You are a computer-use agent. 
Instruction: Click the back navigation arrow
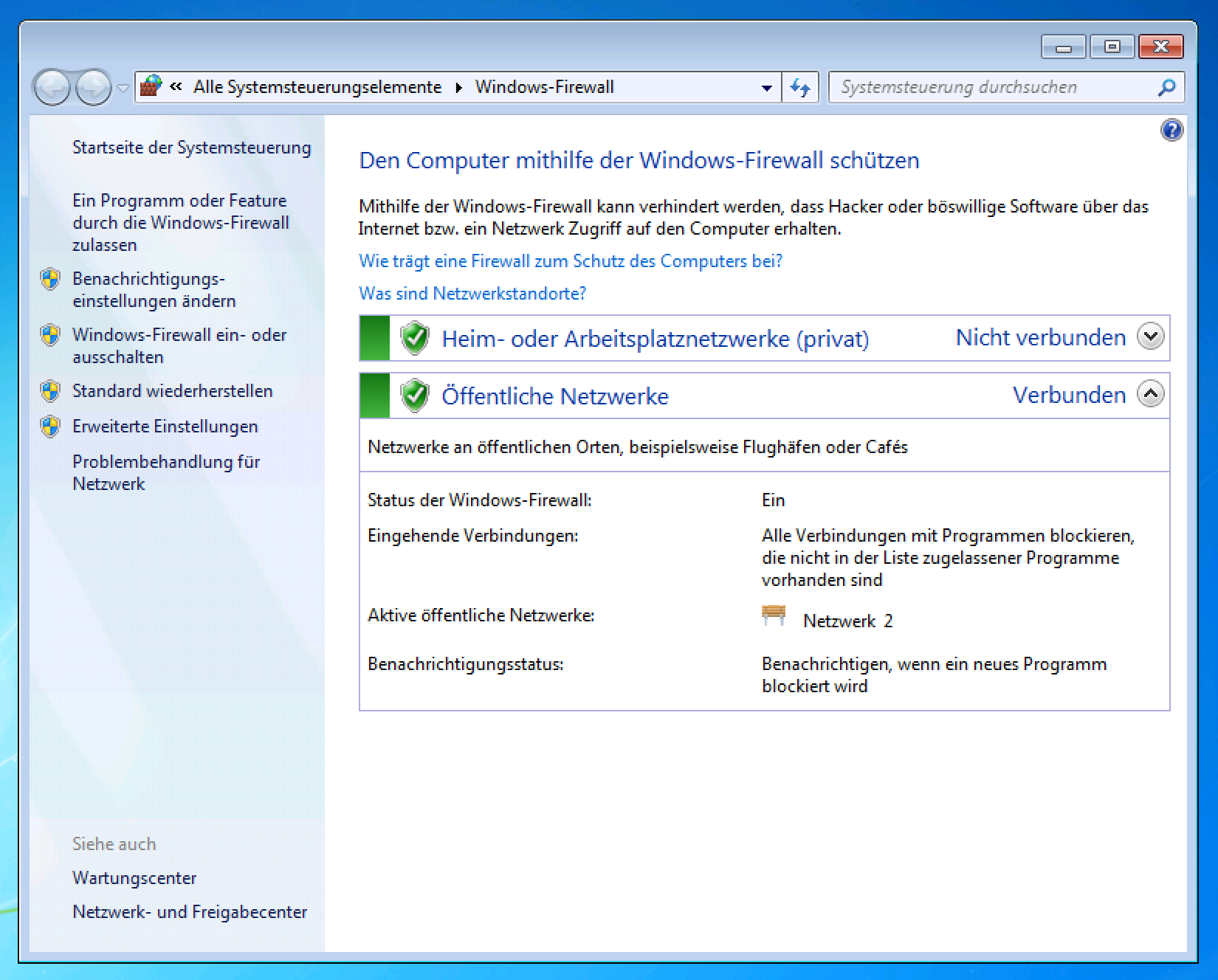coord(52,86)
